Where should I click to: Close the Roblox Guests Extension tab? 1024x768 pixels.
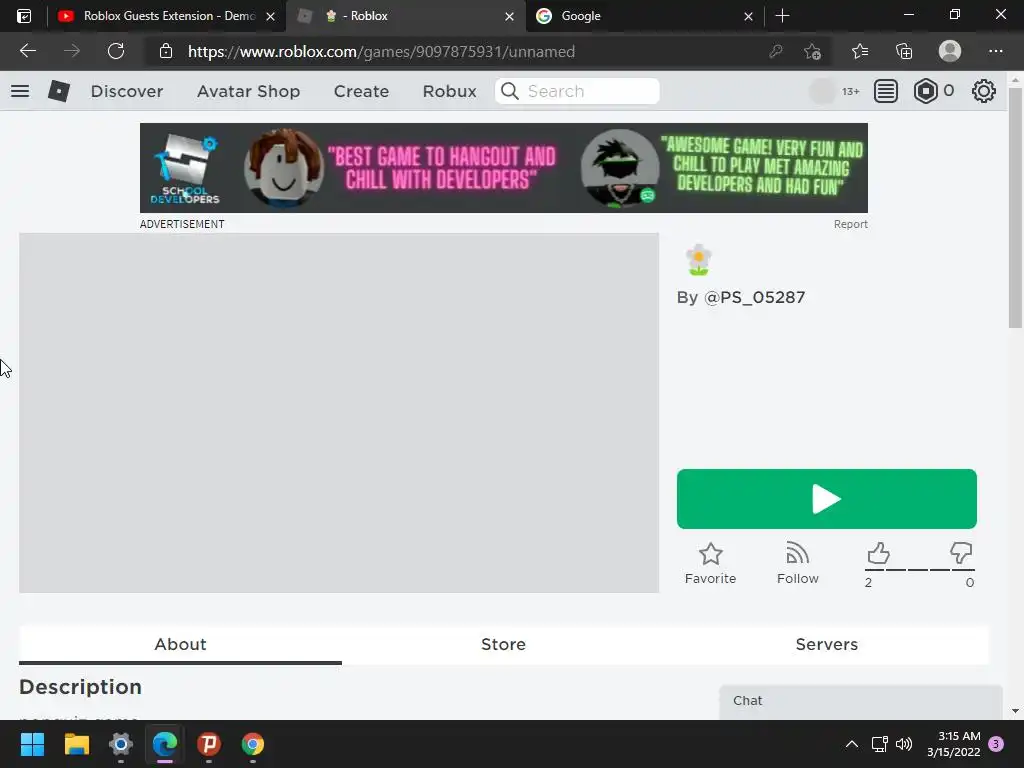point(270,16)
